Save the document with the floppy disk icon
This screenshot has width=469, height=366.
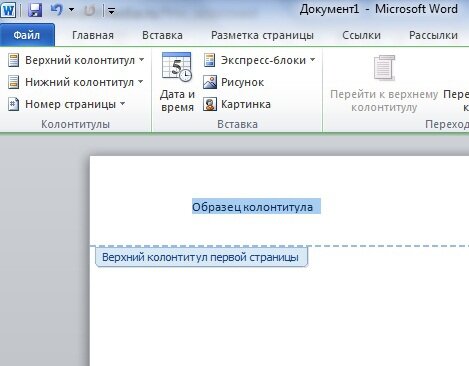35,10
